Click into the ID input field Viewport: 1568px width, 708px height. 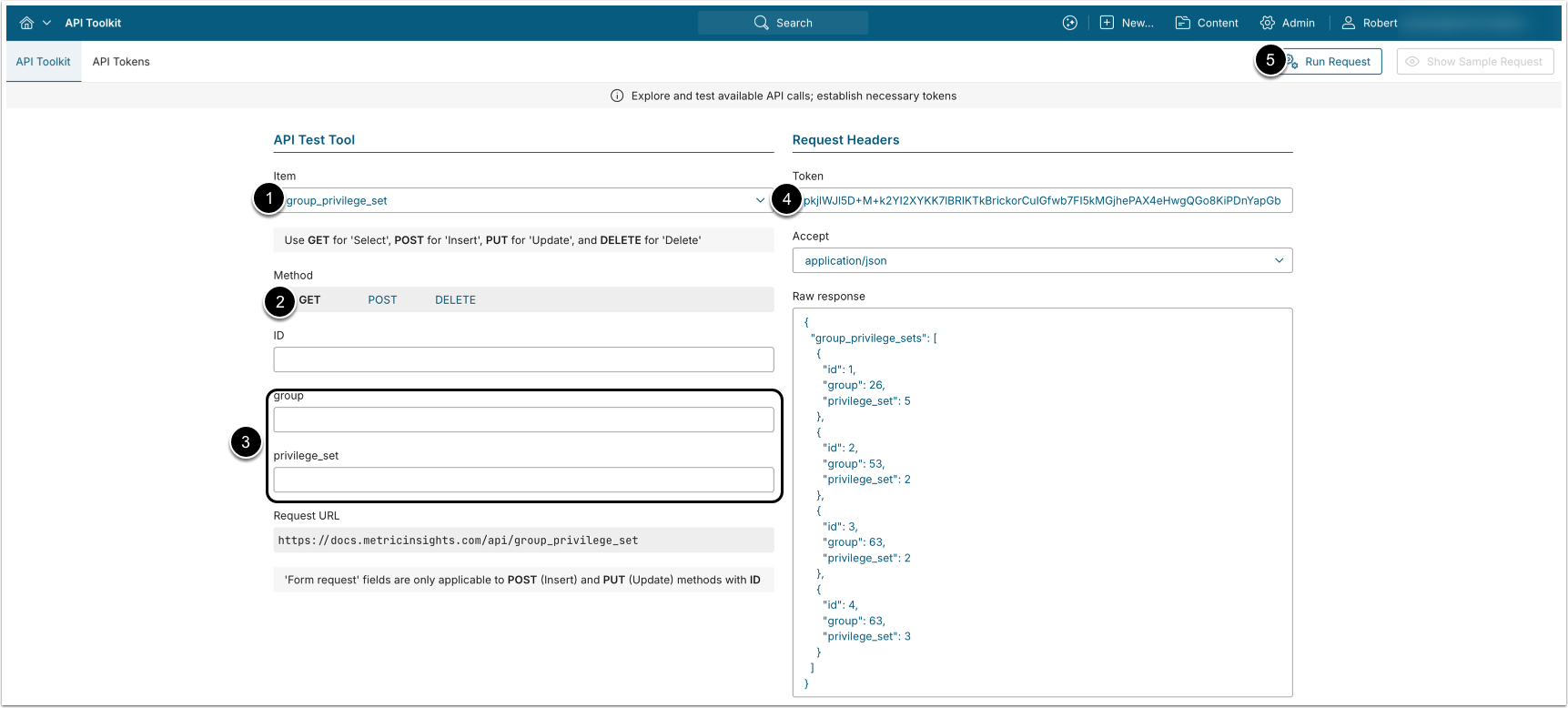(x=523, y=359)
